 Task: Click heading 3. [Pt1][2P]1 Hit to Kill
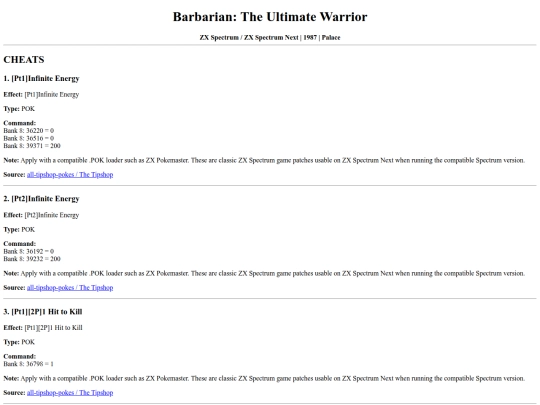click(x=43, y=312)
